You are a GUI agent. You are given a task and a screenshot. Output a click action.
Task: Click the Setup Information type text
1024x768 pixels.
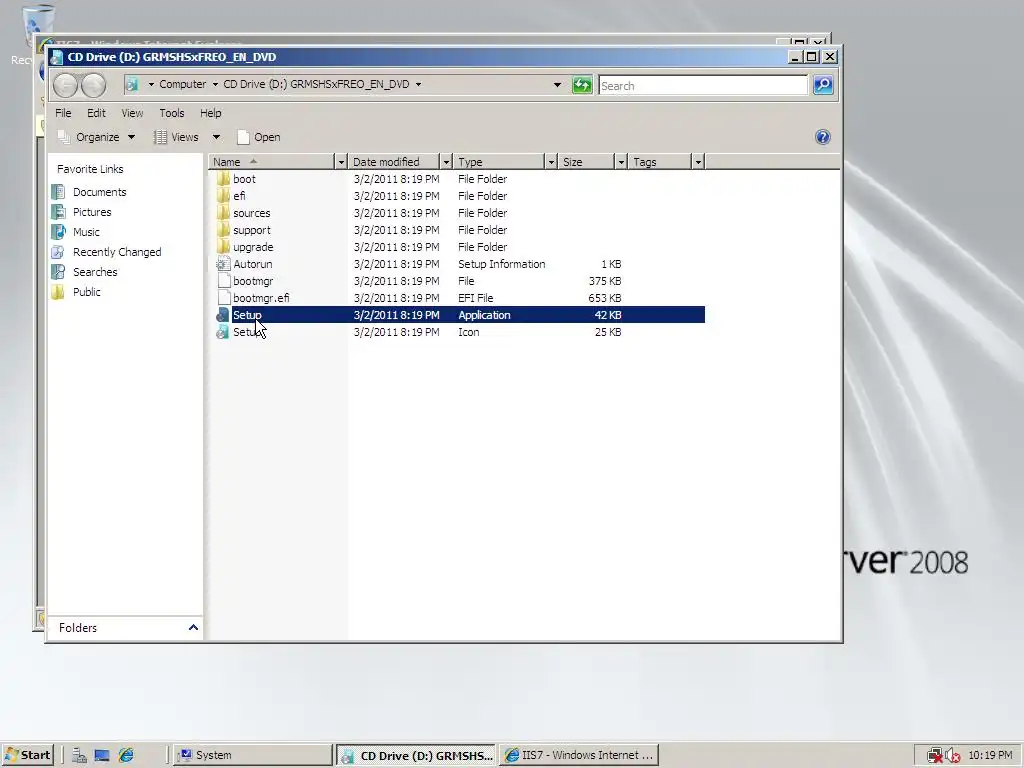(x=502, y=264)
